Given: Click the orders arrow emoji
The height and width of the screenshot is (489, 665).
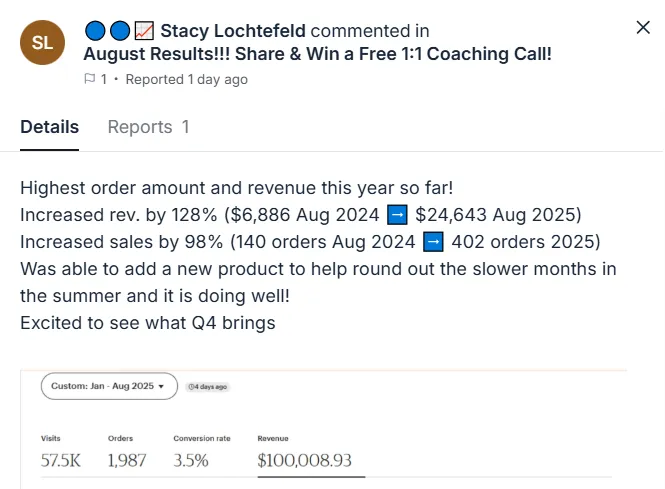Looking at the screenshot, I should [433, 242].
